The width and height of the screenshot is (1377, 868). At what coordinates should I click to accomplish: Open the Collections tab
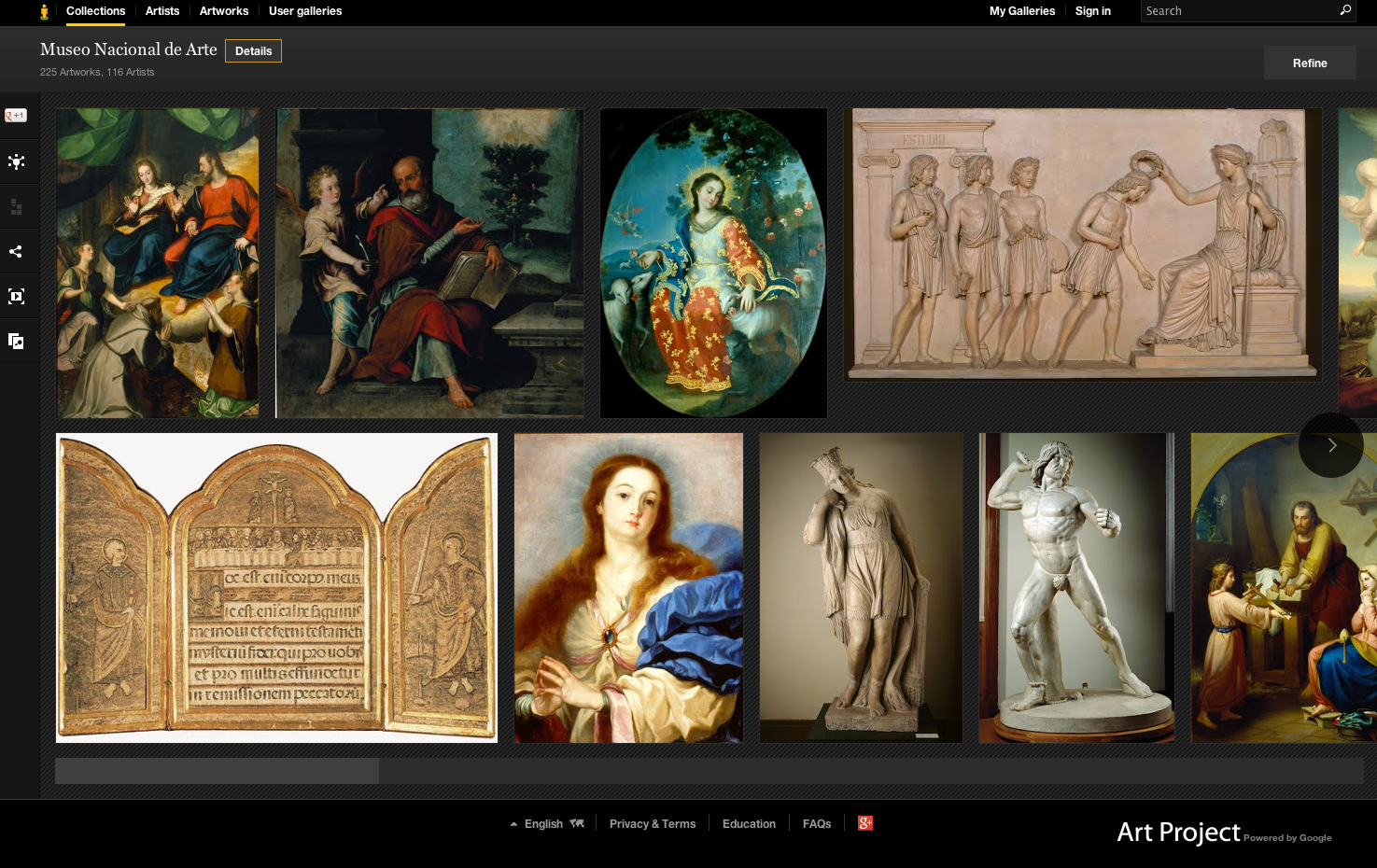pos(95,11)
